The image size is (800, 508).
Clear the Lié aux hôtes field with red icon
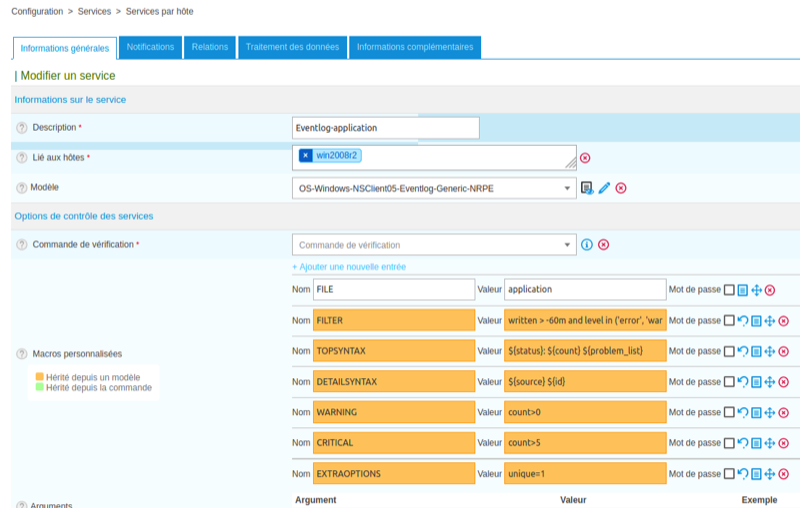click(585, 158)
